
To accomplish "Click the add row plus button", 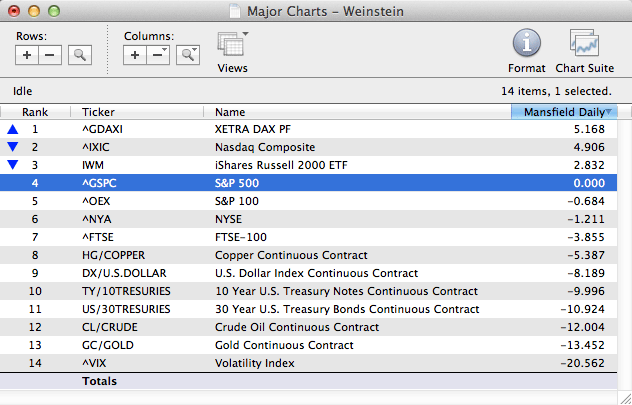I will pyautogui.click(x=28, y=56).
